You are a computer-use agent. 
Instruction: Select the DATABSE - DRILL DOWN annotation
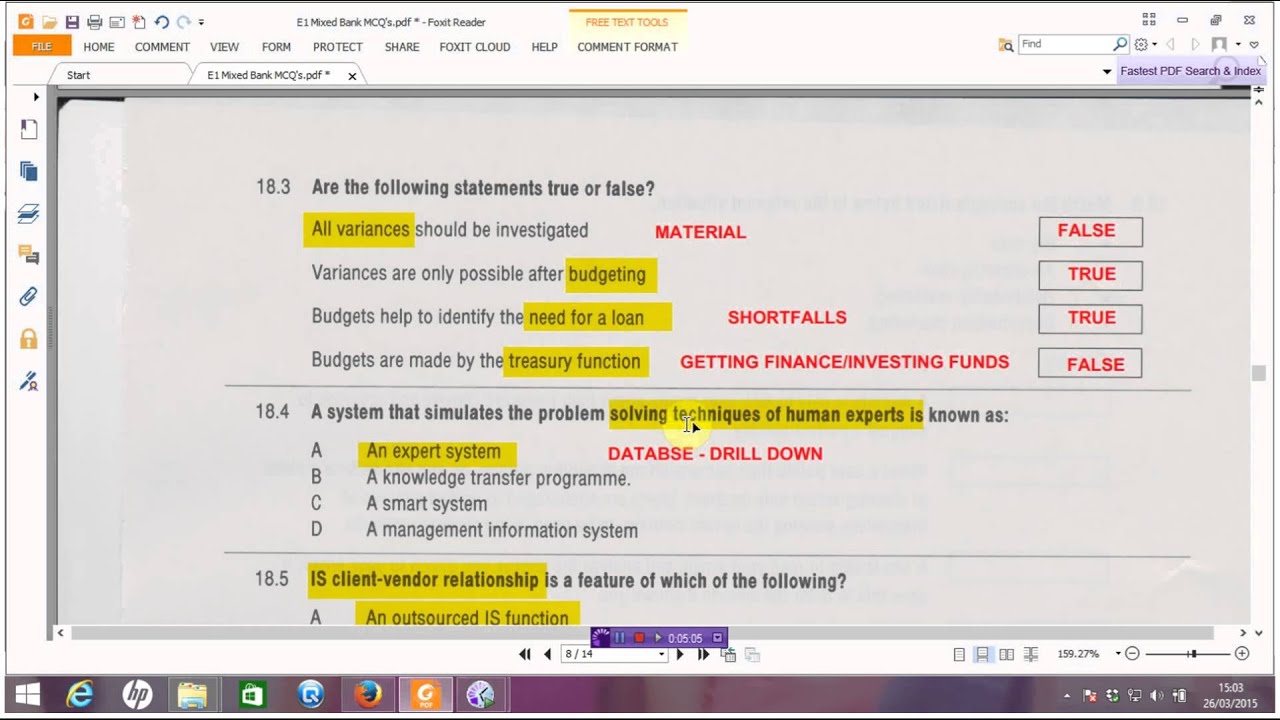pyautogui.click(x=715, y=454)
